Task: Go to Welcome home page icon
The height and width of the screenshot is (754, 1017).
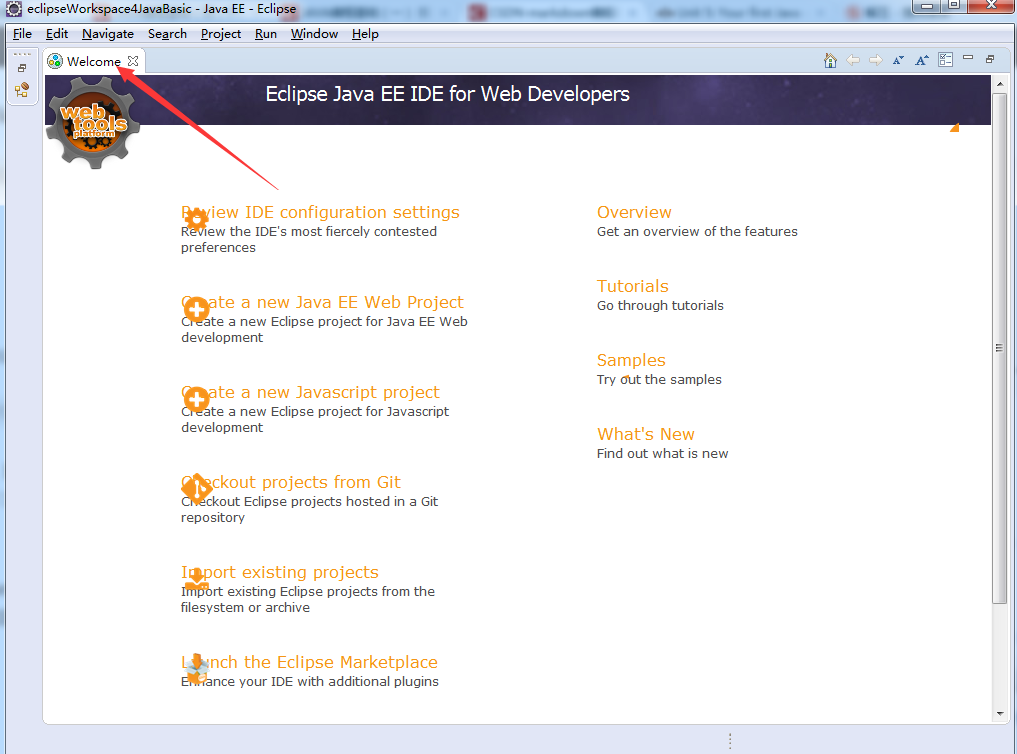Action: click(x=830, y=60)
